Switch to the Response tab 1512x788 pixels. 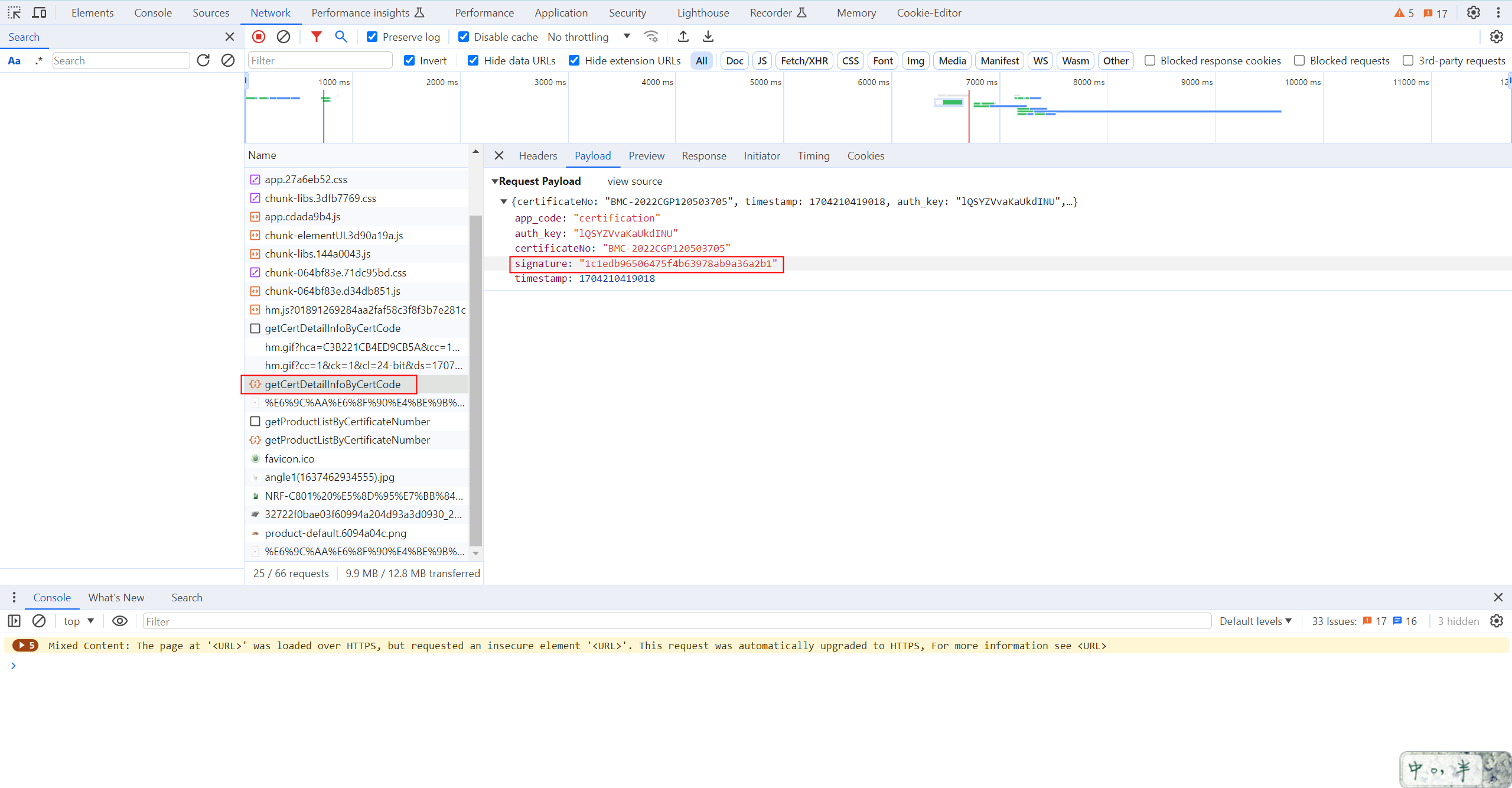point(703,155)
